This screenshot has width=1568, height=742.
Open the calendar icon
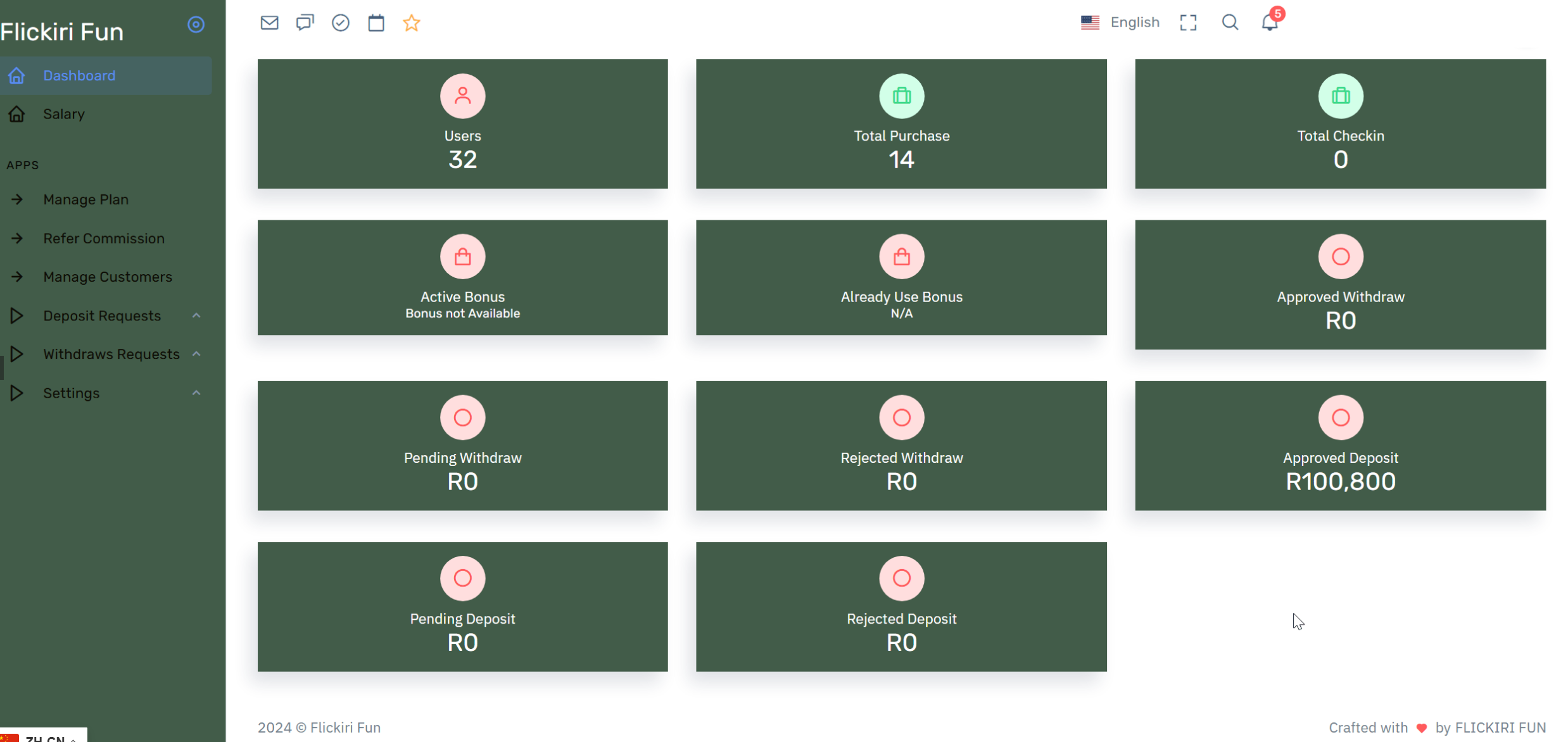376,23
